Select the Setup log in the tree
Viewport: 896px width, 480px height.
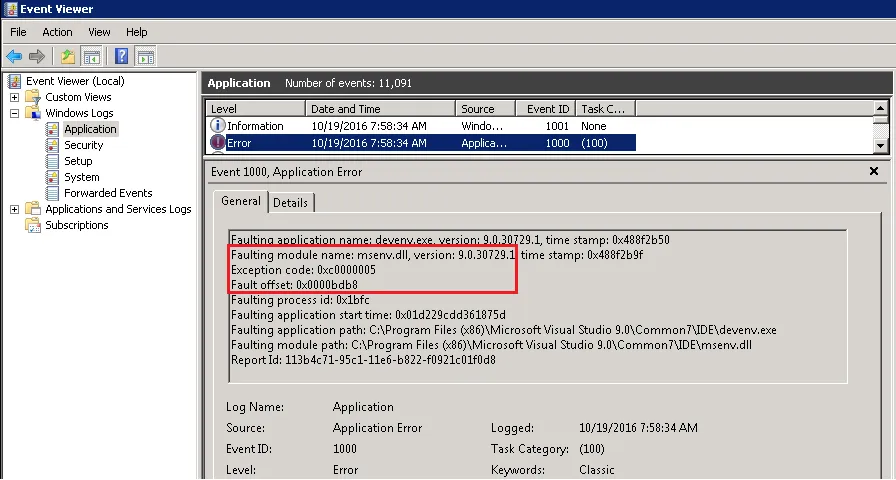78,161
